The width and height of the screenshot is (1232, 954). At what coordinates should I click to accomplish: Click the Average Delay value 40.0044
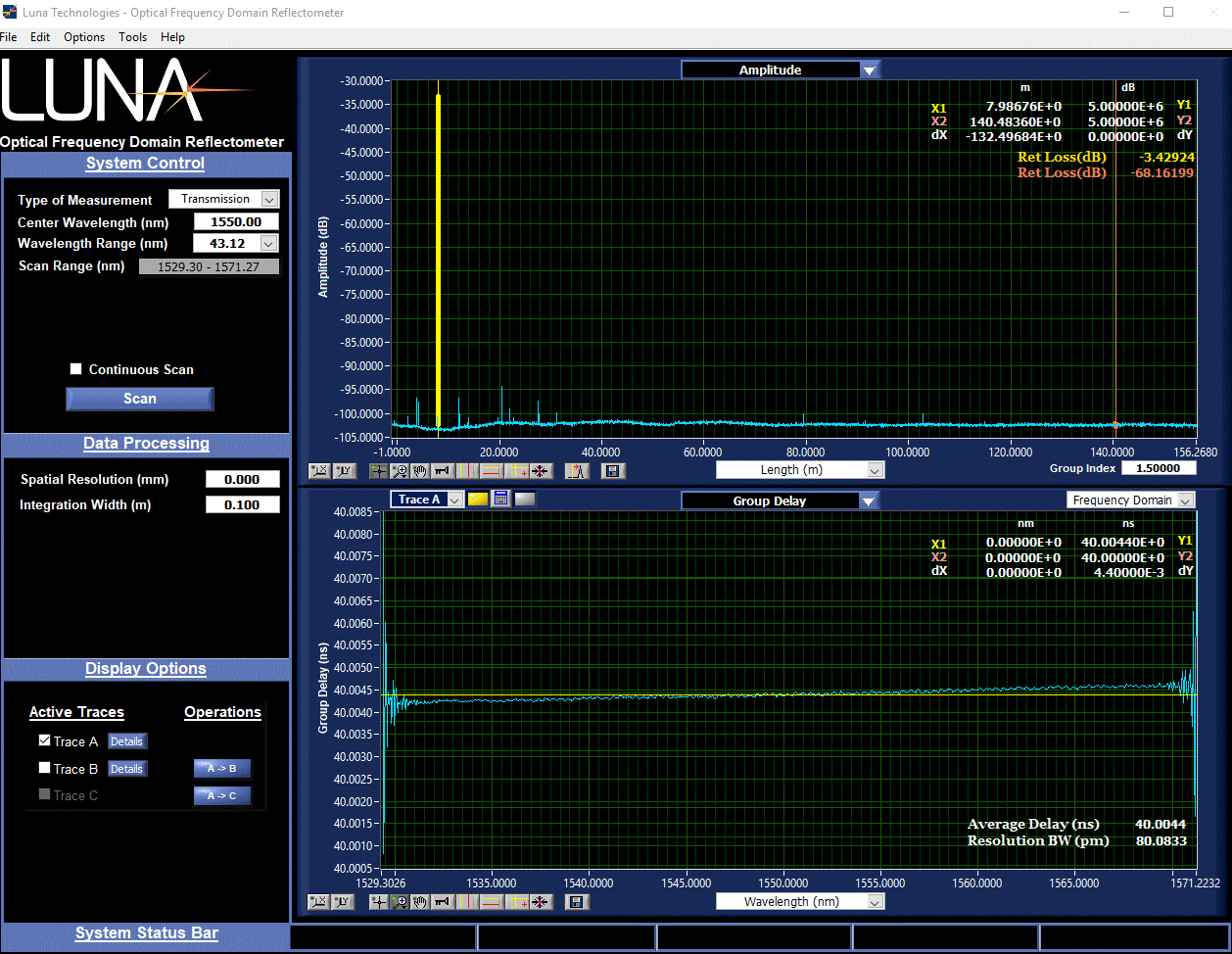point(1161,824)
